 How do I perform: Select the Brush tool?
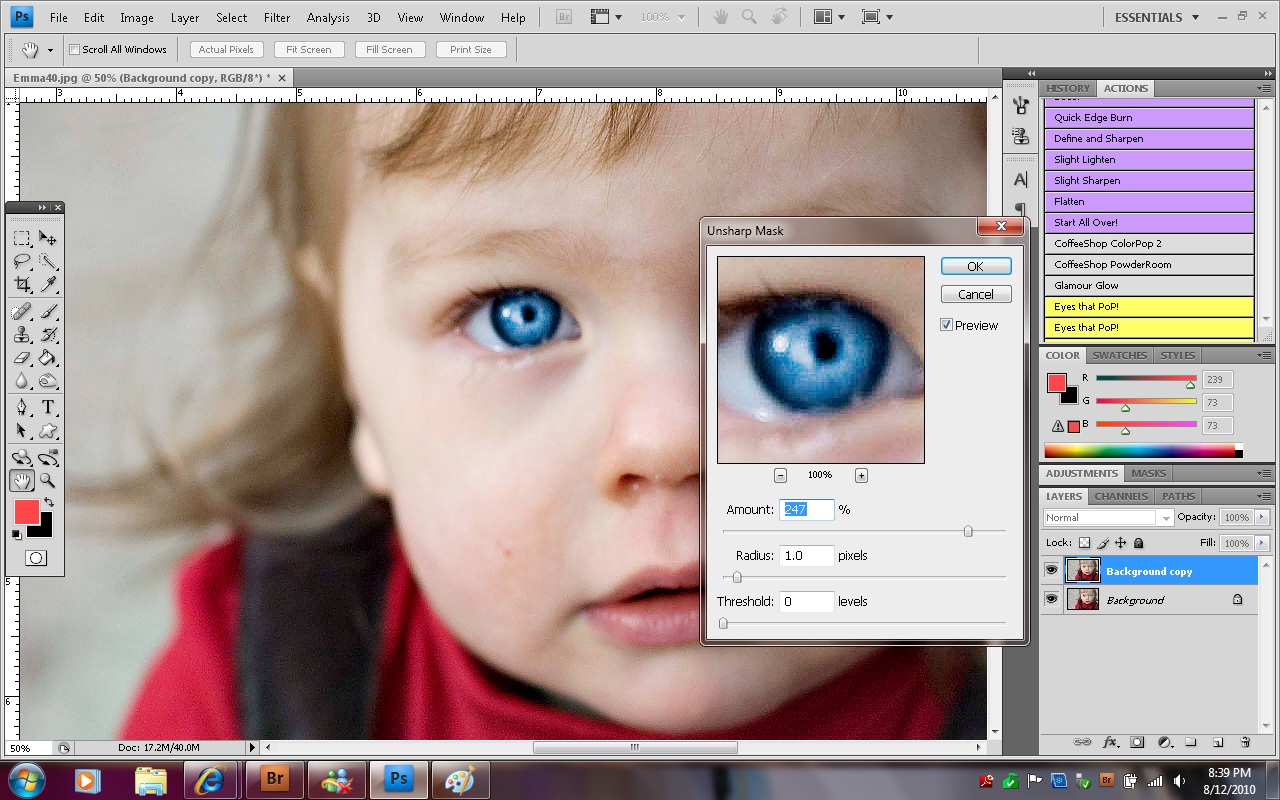coord(47,311)
